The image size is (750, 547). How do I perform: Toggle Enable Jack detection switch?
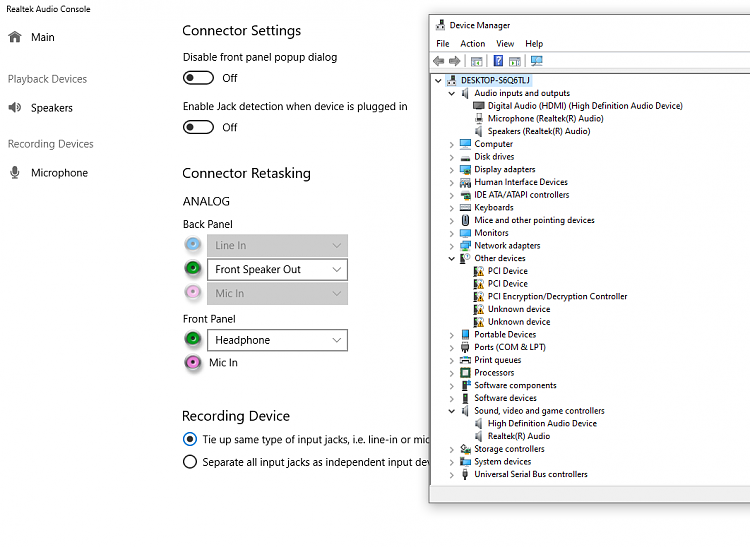pyautogui.click(x=199, y=127)
